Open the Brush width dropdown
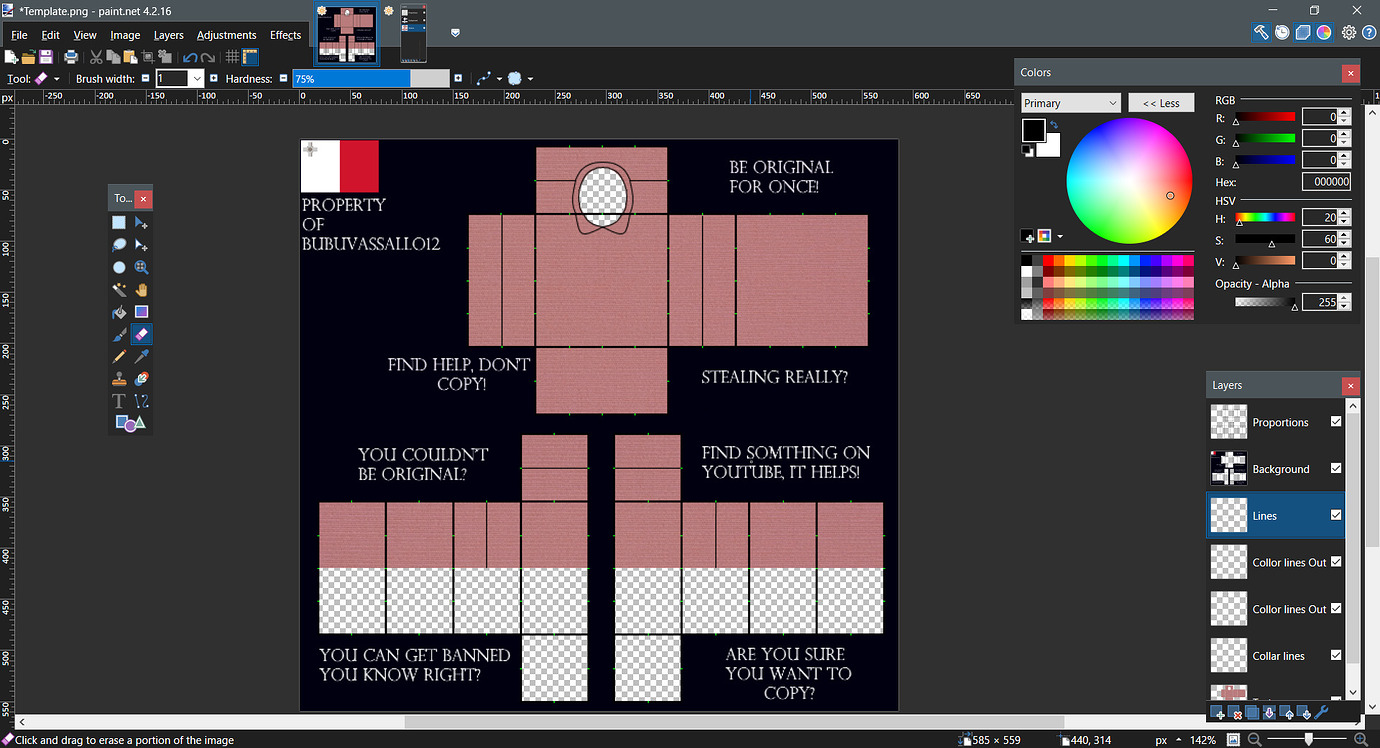Image resolution: width=1380 pixels, height=748 pixels. 197,78
